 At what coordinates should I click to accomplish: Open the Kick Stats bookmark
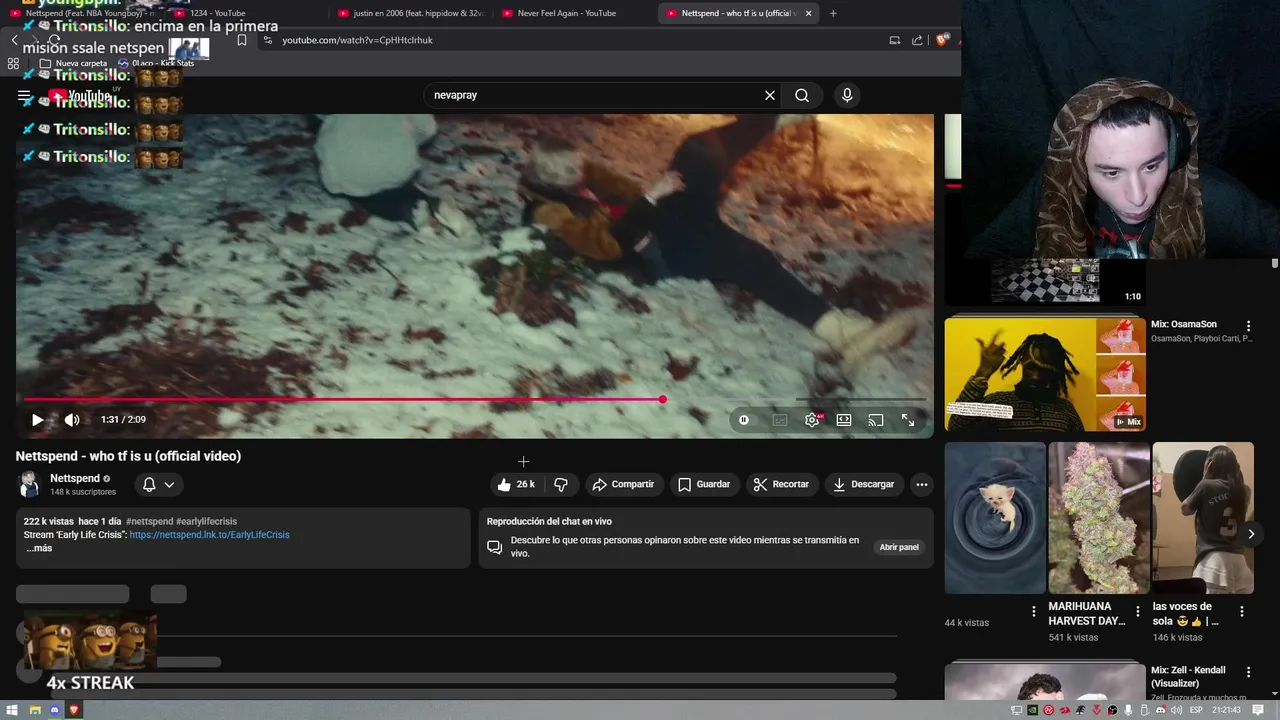156,63
